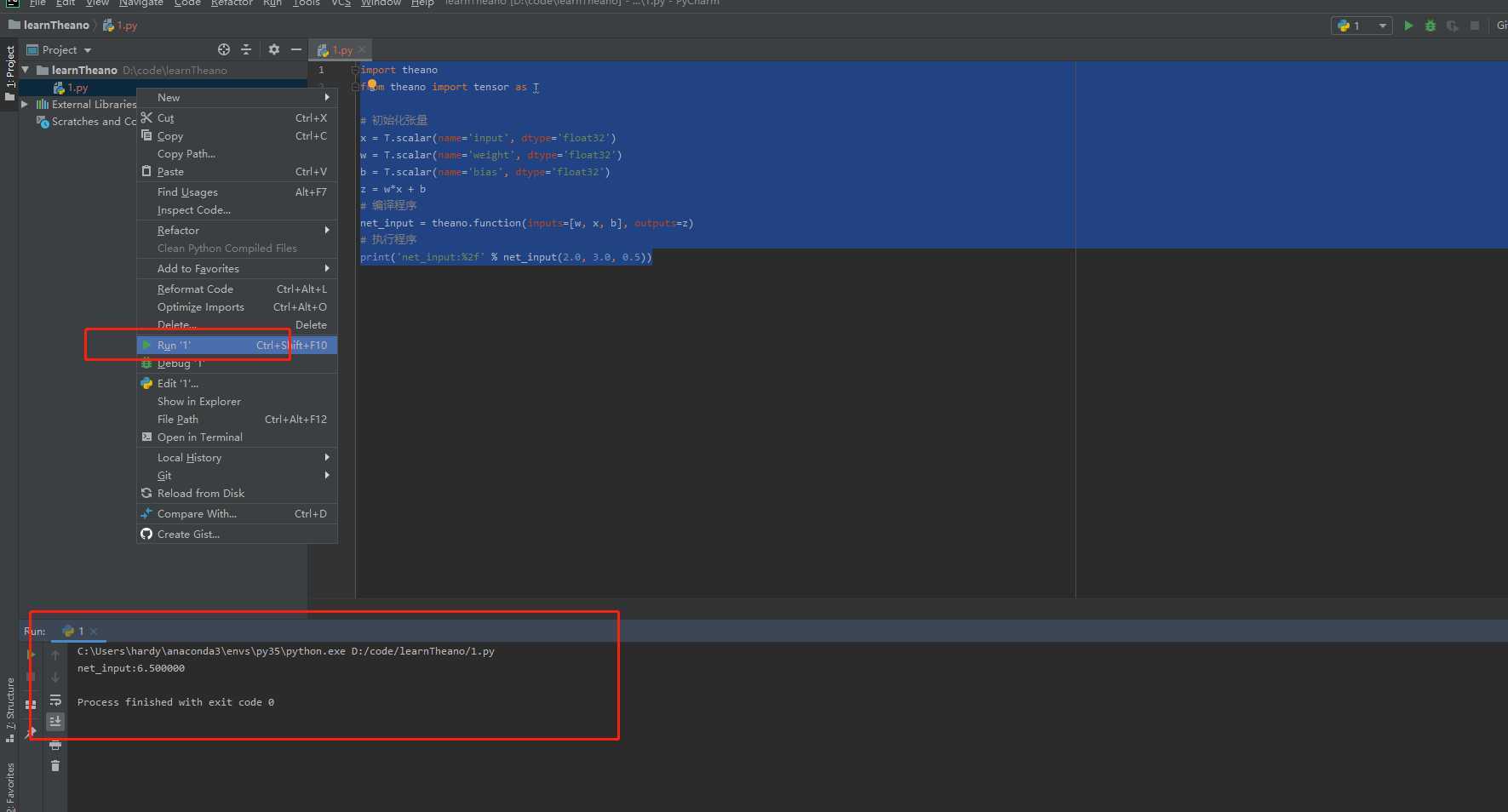The width and height of the screenshot is (1508, 812).
Task: Click run with coverage toolbar icon
Action: [x=1453, y=26]
